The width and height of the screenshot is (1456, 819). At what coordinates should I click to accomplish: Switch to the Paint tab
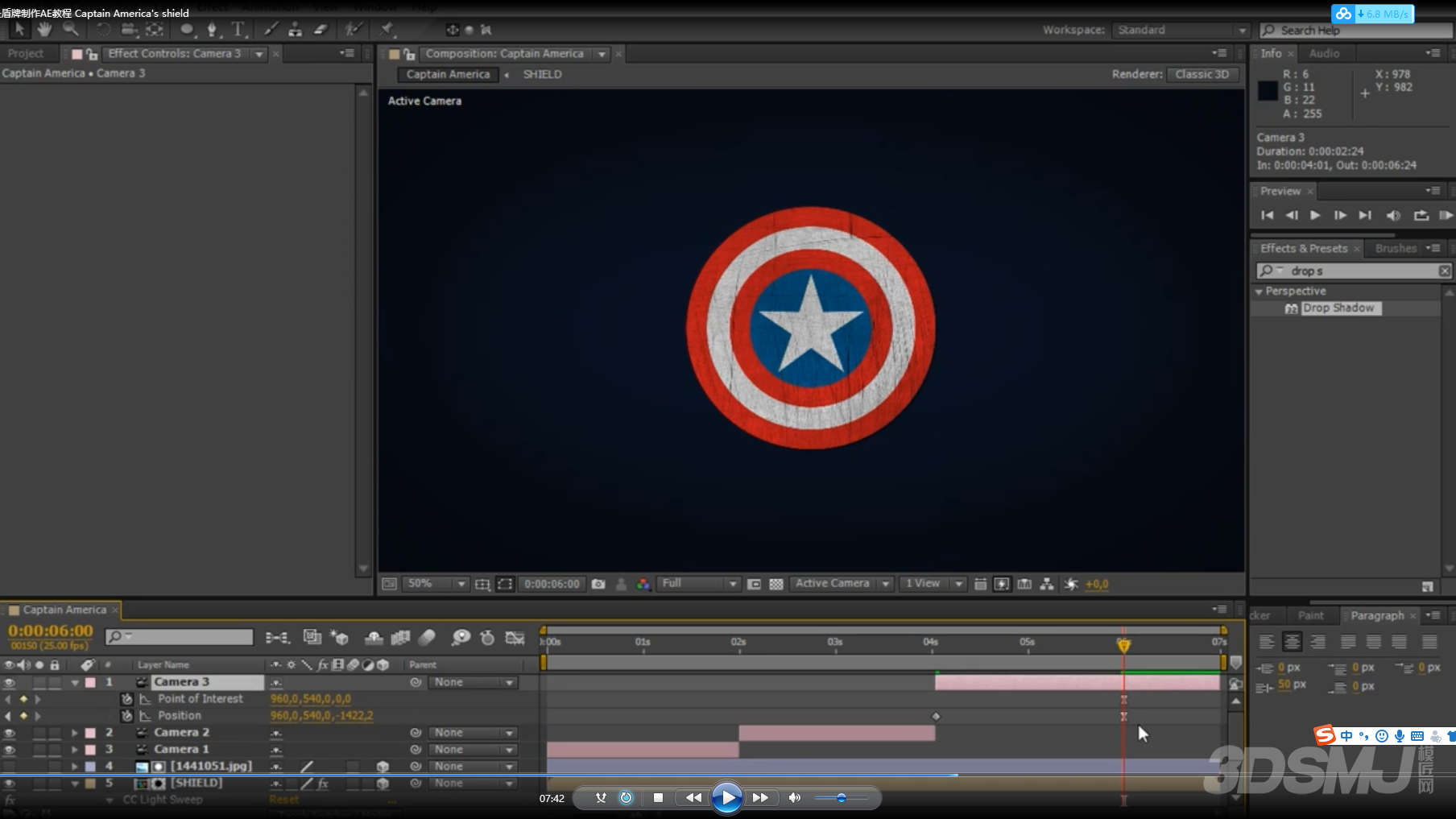1310,615
